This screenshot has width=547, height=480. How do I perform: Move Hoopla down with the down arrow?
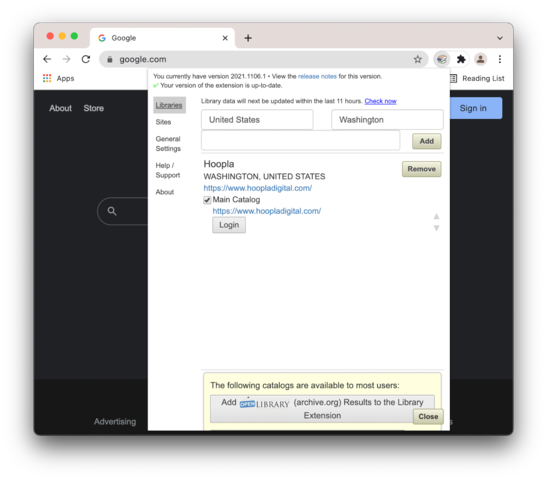tap(436, 228)
